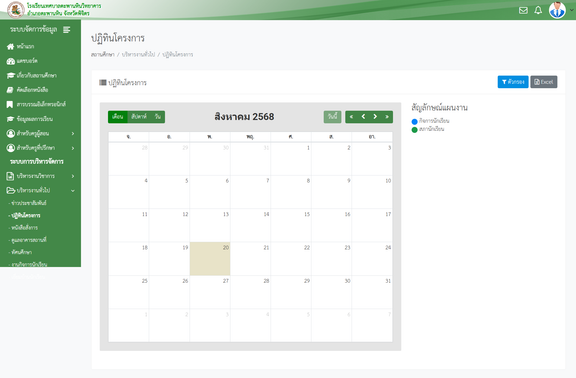Select calendar day 1

291,159
